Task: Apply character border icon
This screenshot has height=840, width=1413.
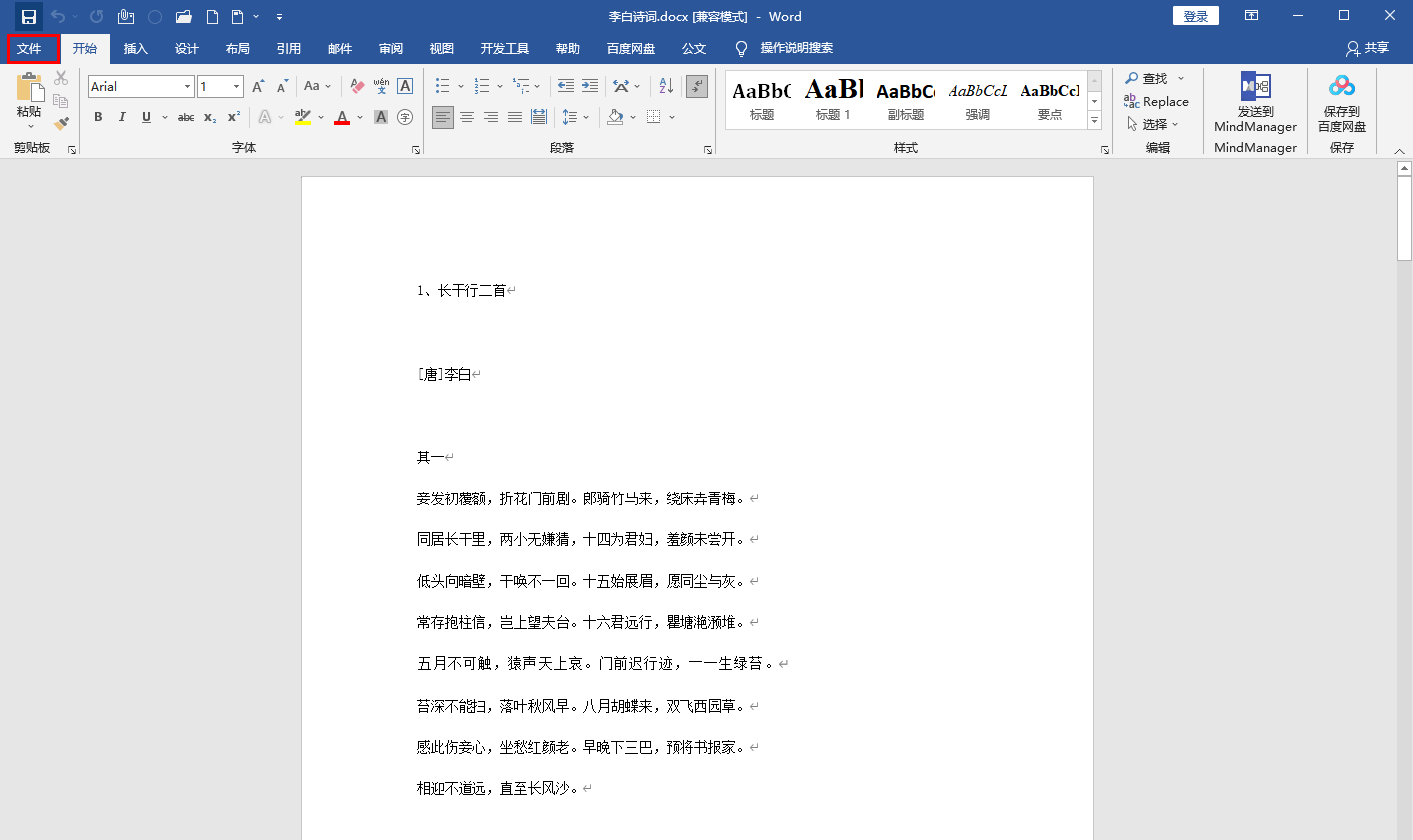Action: (x=405, y=86)
